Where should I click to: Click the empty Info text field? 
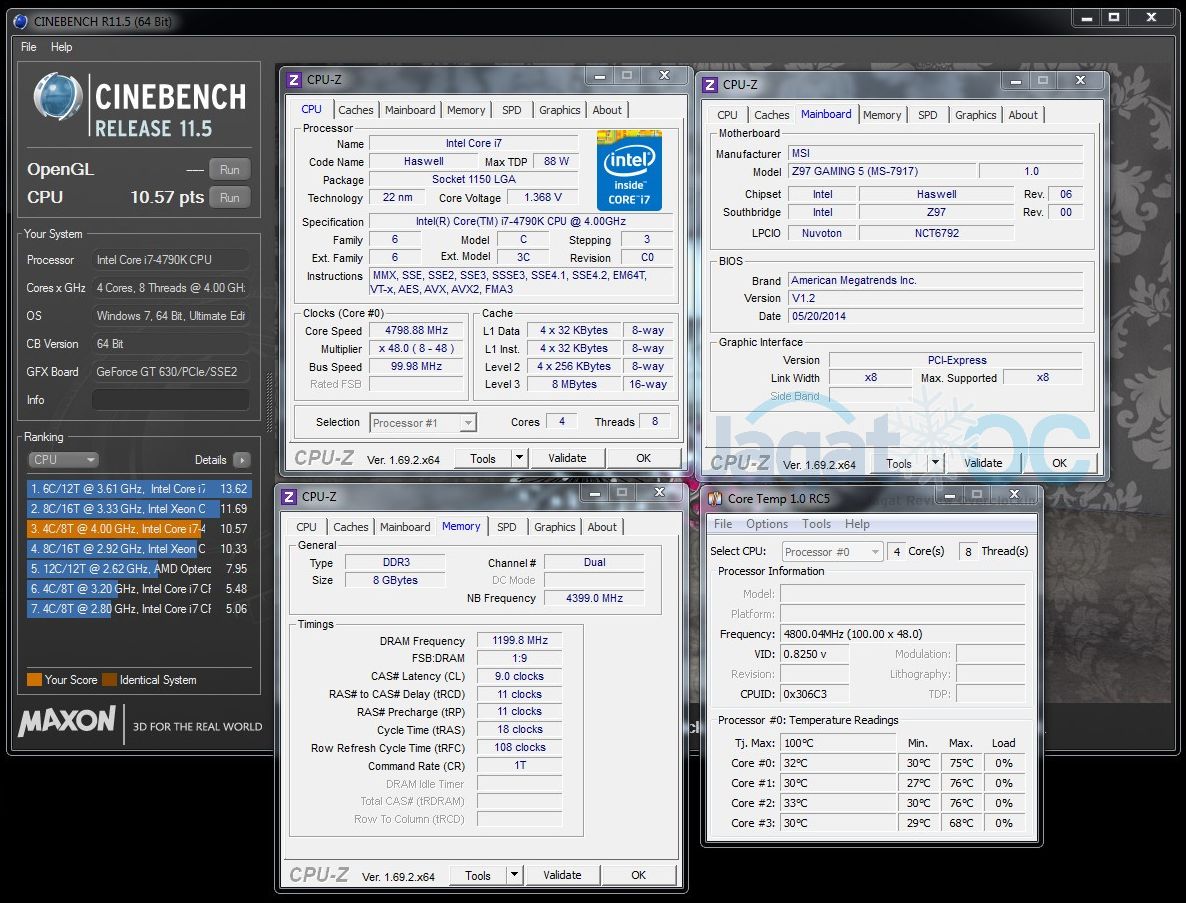click(170, 400)
